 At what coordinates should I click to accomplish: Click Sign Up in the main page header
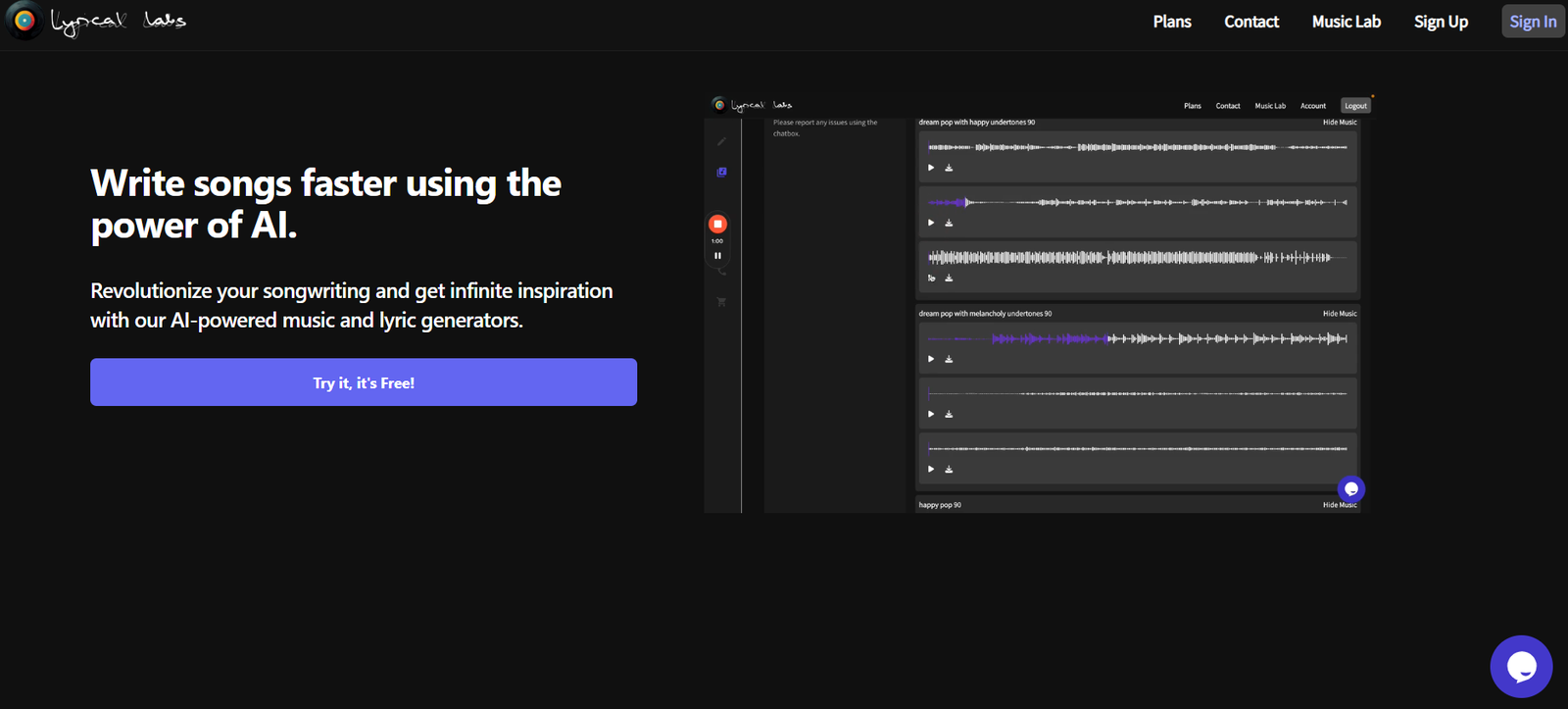[1440, 22]
